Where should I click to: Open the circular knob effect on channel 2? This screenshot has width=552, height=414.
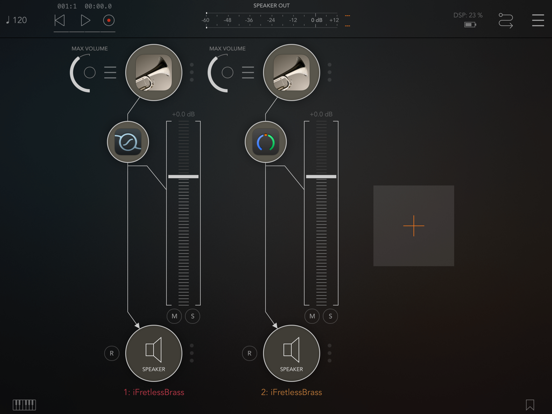pyautogui.click(x=265, y=142)
